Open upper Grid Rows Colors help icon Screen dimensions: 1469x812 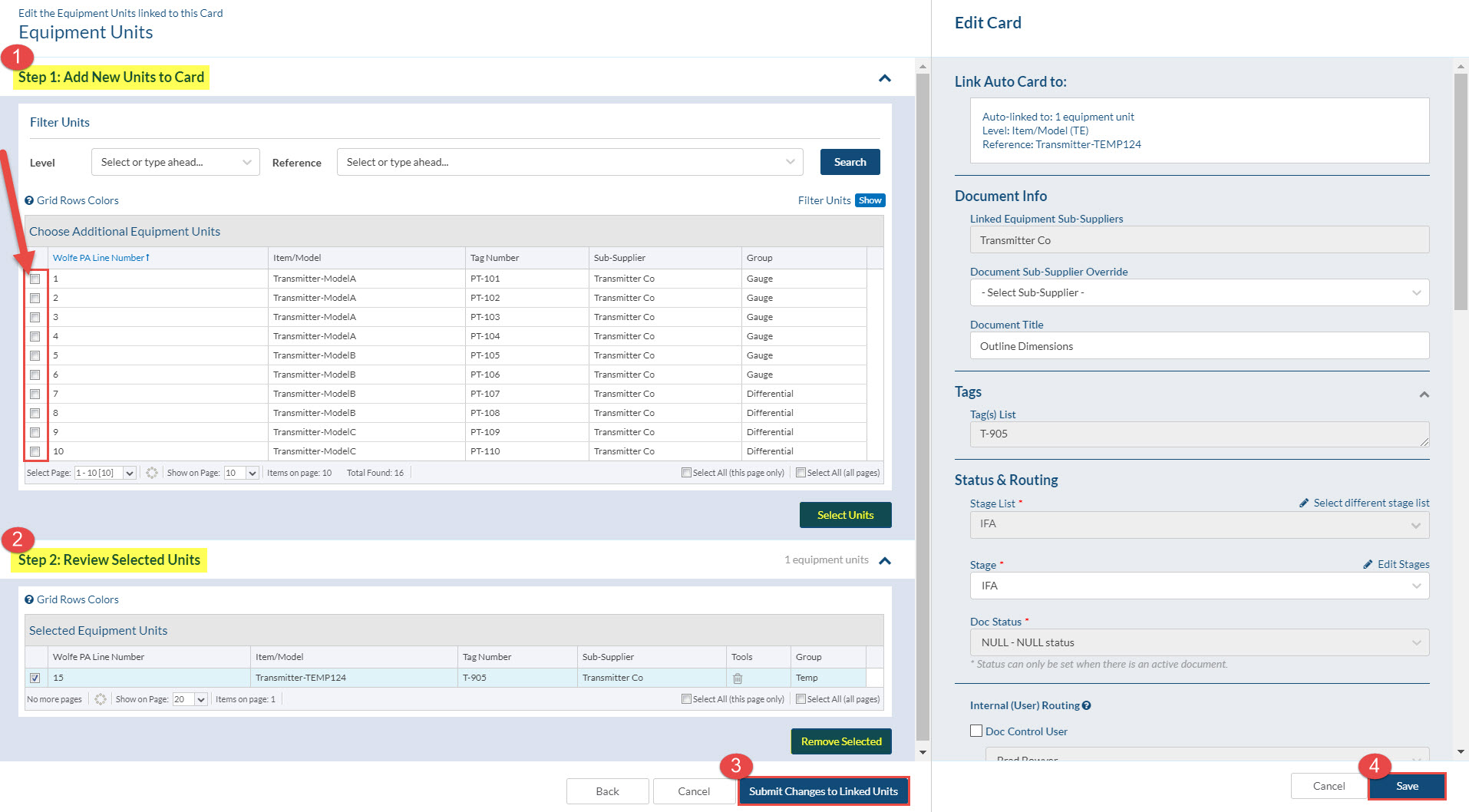(x=29, y=200)
